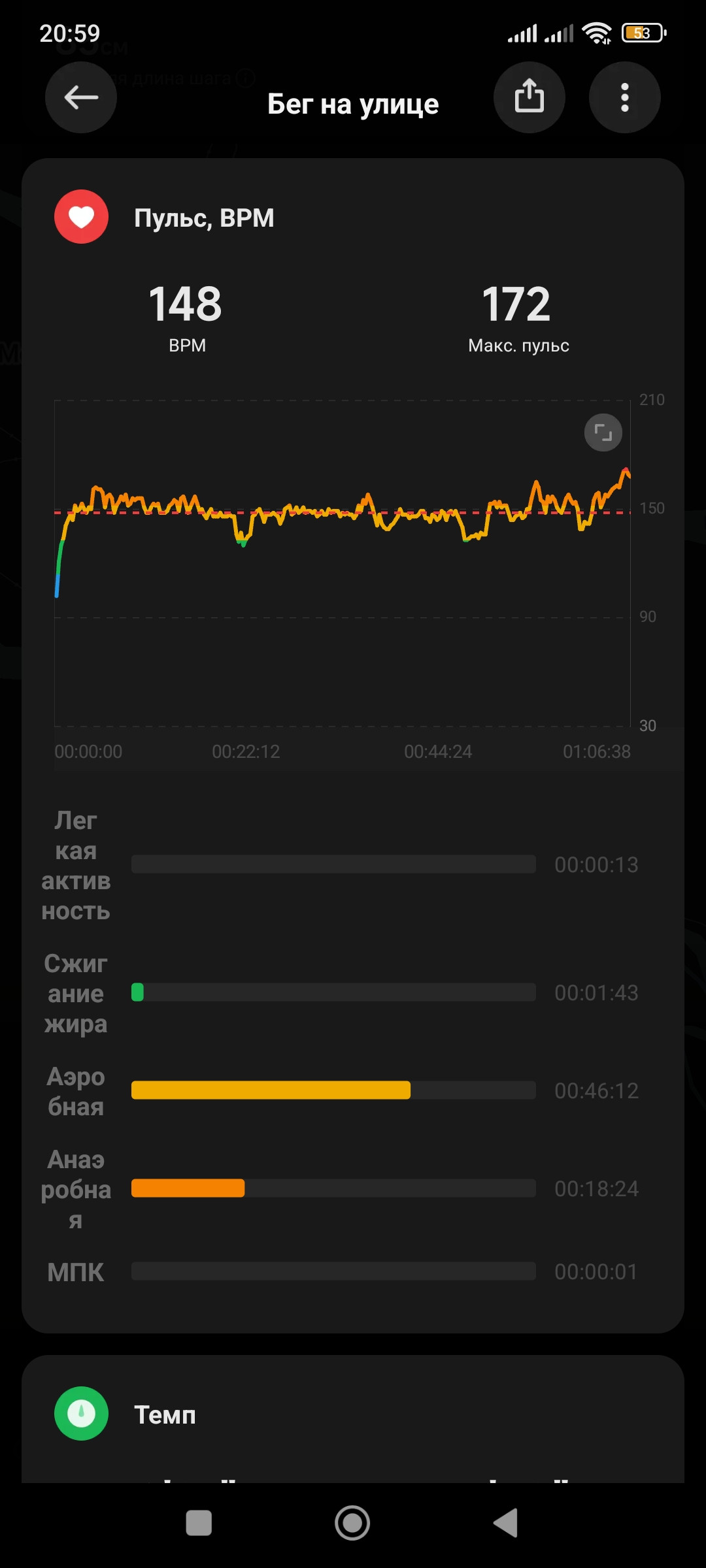Tap the Wi-Fi status icon
This screenshot has height=1568, width=706.
coord(597,33)
